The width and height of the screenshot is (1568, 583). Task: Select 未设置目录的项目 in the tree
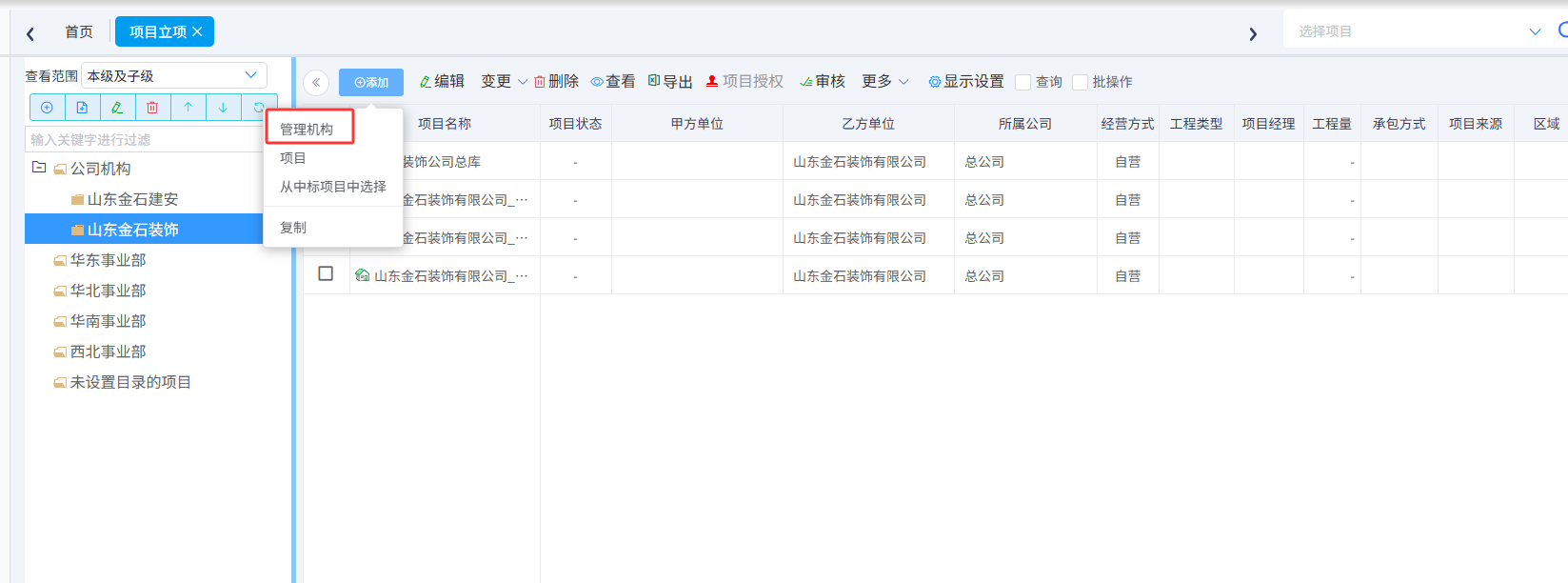pos(130,382)
